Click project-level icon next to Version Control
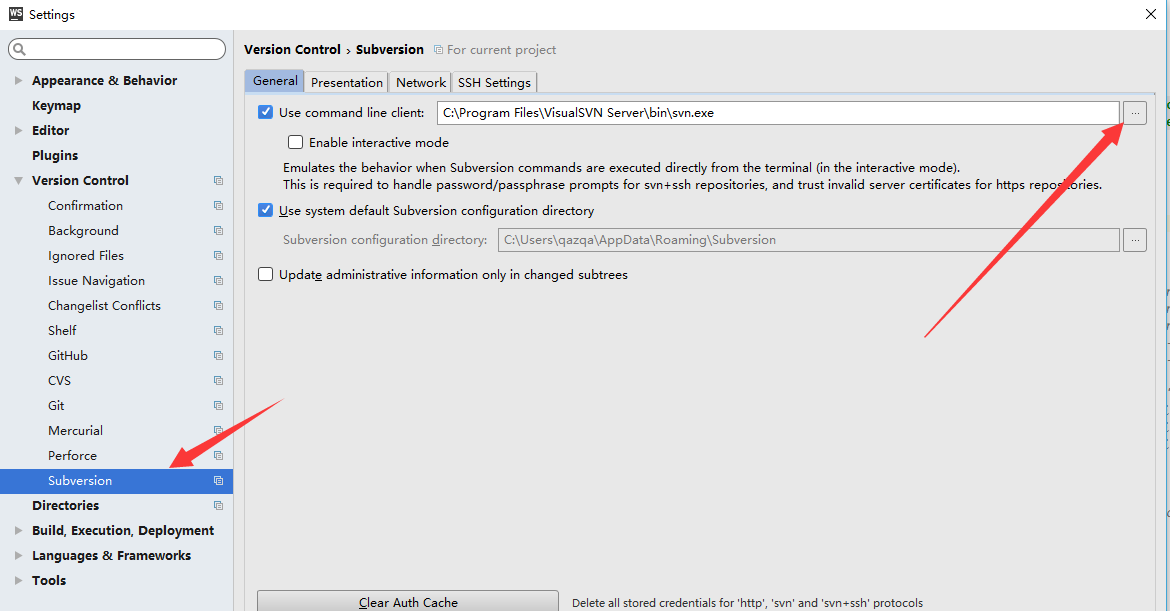 (x=218, y=181)
